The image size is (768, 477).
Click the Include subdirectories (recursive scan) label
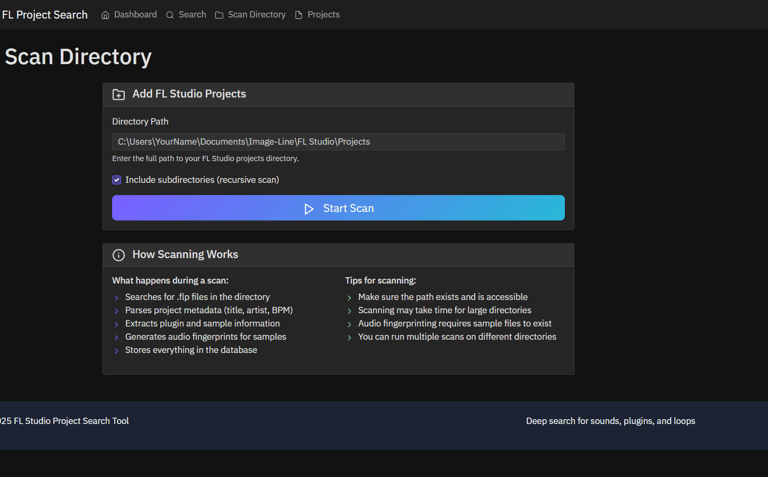202,180
